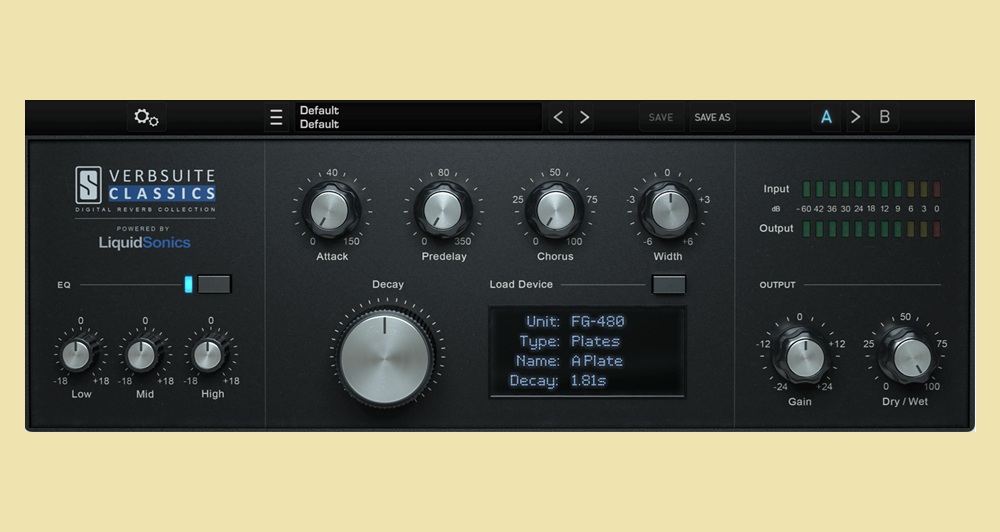
Task: Click the SAVE AS button
Action: pyautogui.click(x=712, y=117)
